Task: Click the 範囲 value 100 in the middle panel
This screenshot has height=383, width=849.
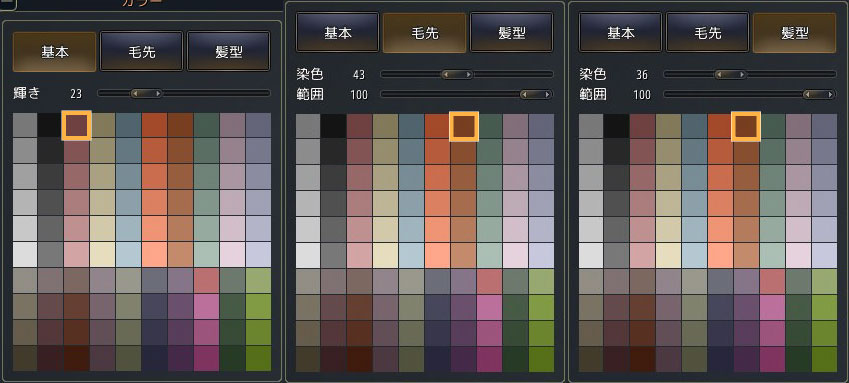Action: 358,95
